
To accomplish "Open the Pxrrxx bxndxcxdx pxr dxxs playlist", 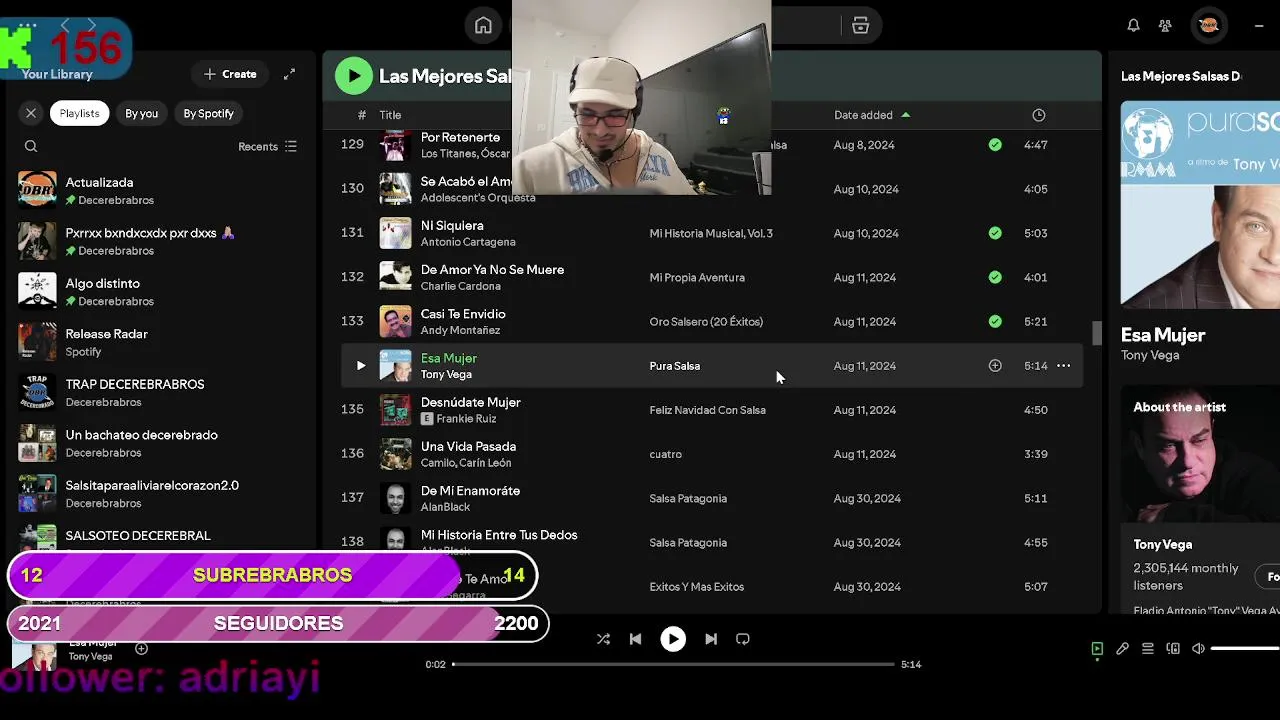I will (x=160, y=241).
